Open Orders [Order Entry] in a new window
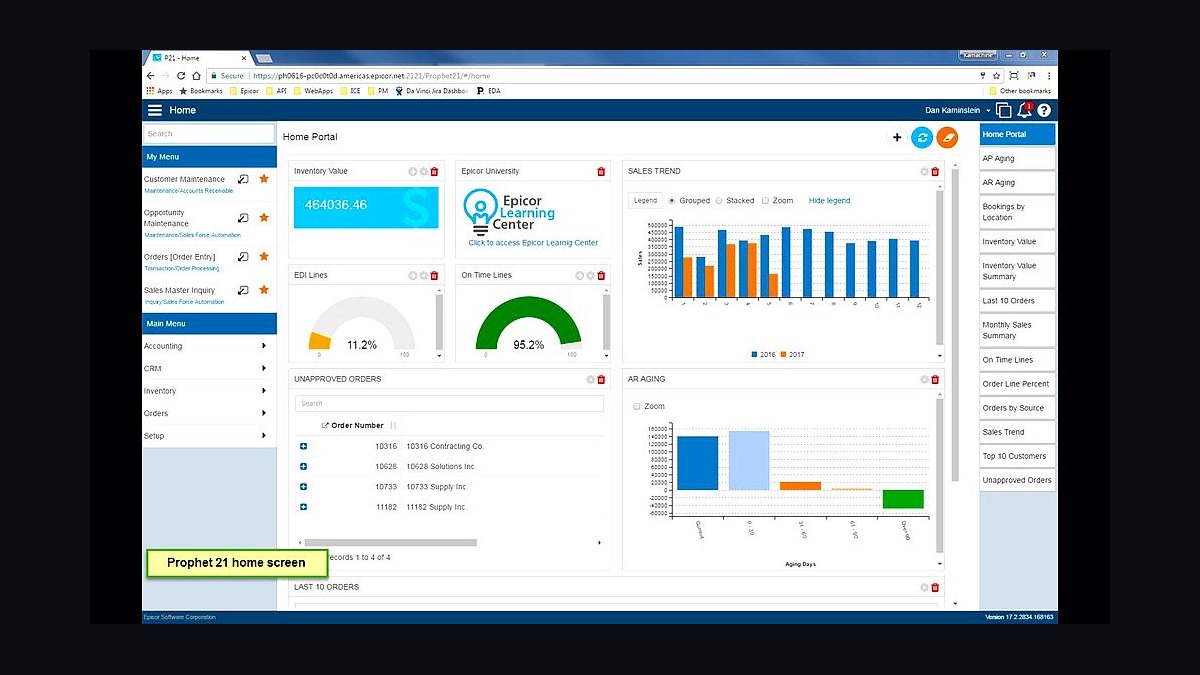This screenshot has height=675, width=1200. (243, 257)
